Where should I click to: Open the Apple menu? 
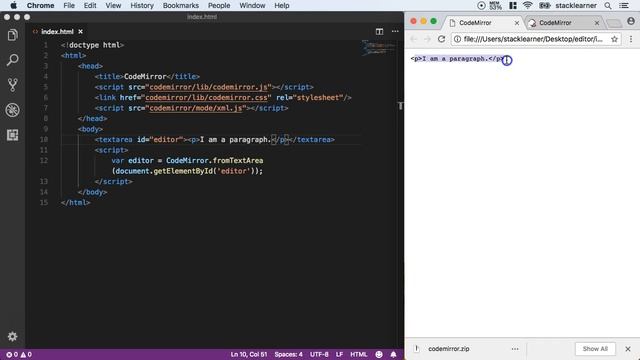coord(13,6)
